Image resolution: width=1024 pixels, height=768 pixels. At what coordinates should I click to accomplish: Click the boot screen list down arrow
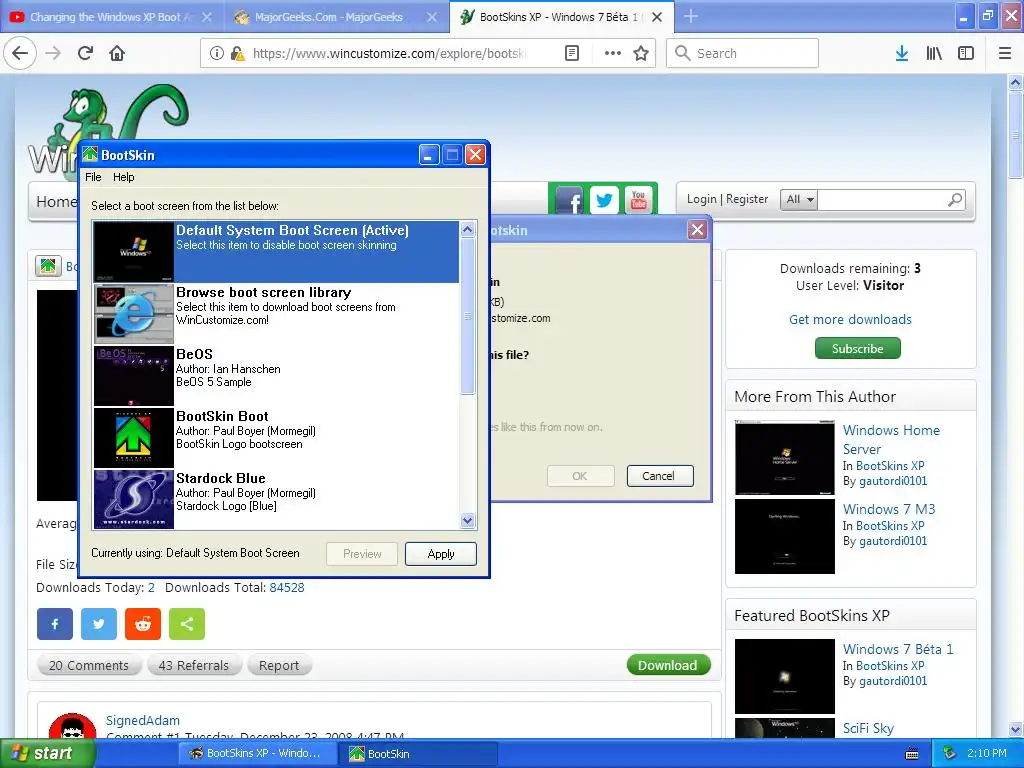click(x=468, y=520)
